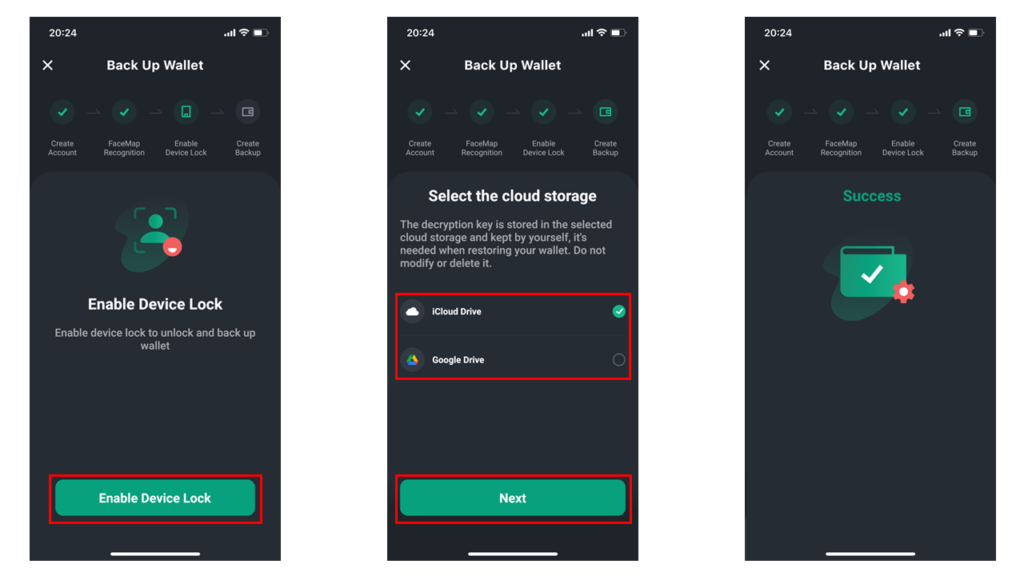1024x576 pixels.
Task: Tap the Enable Device Lock button
Action: click(x=155, y=498)
